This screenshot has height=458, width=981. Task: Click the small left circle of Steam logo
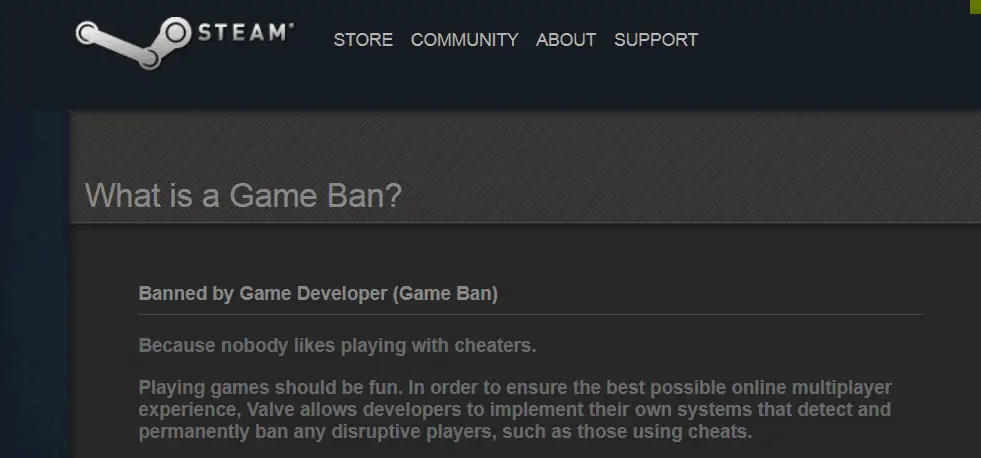point(86,33)
